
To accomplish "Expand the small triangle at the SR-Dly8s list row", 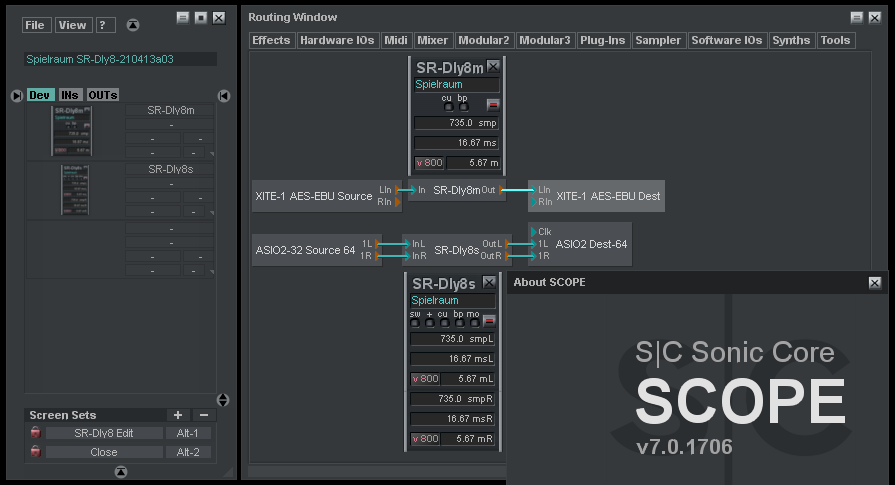I will tap(212, 213).
